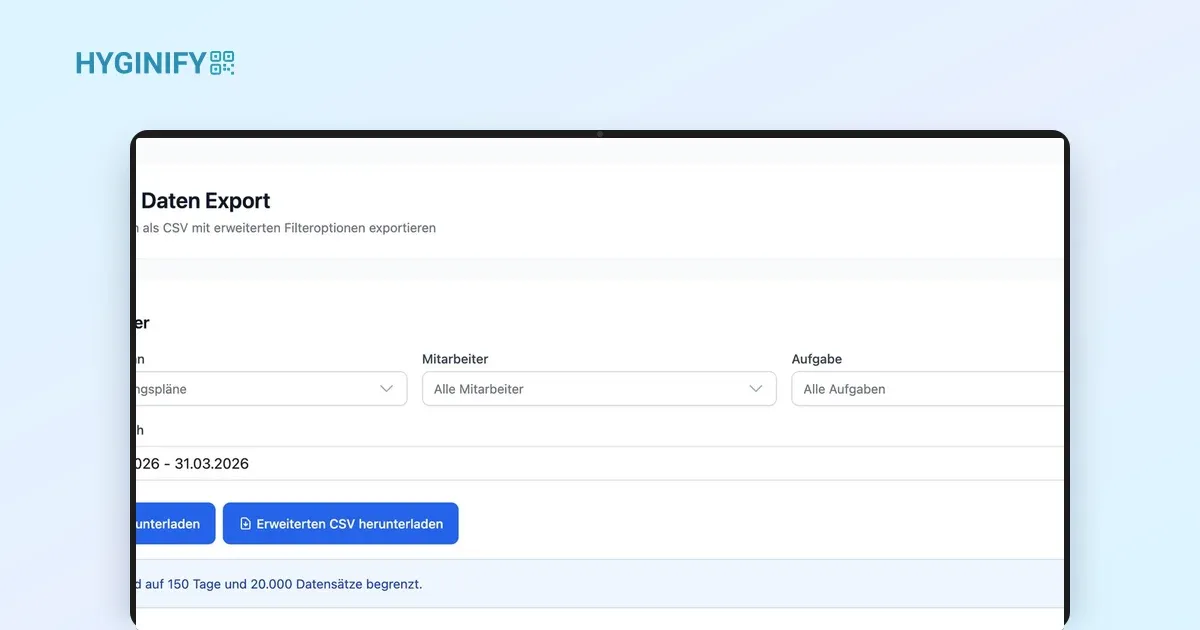This screenshot has height=630, width=1200.
Task: Click file icon in Erweiterten CSV button
Action: click(246, 524)
